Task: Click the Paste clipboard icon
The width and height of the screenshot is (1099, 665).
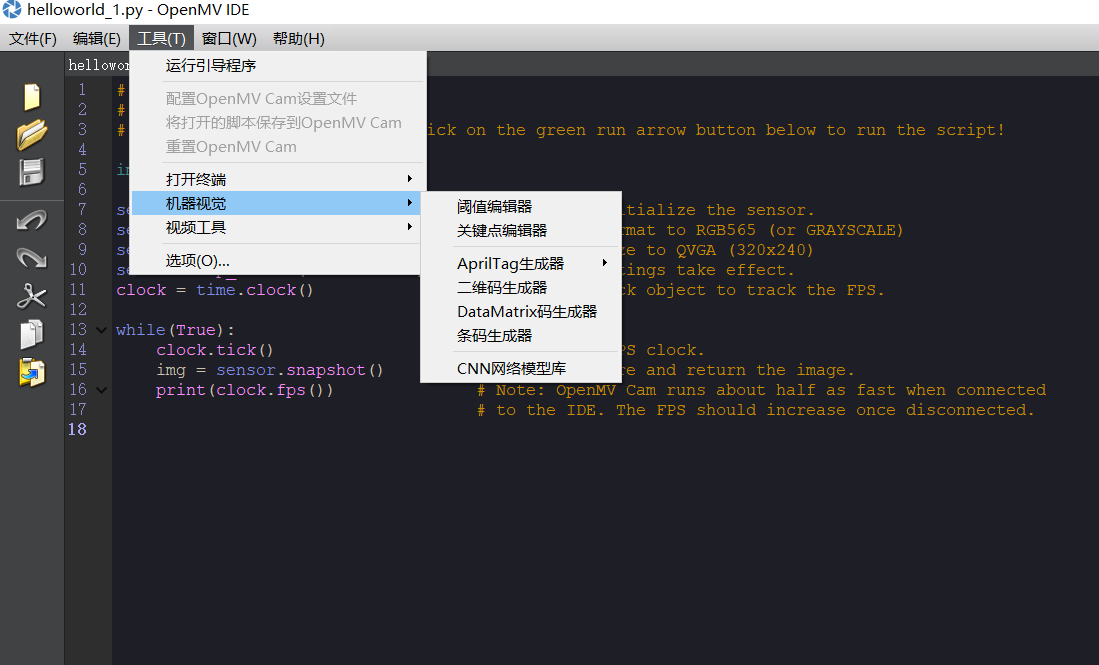Action: (32, 372)
